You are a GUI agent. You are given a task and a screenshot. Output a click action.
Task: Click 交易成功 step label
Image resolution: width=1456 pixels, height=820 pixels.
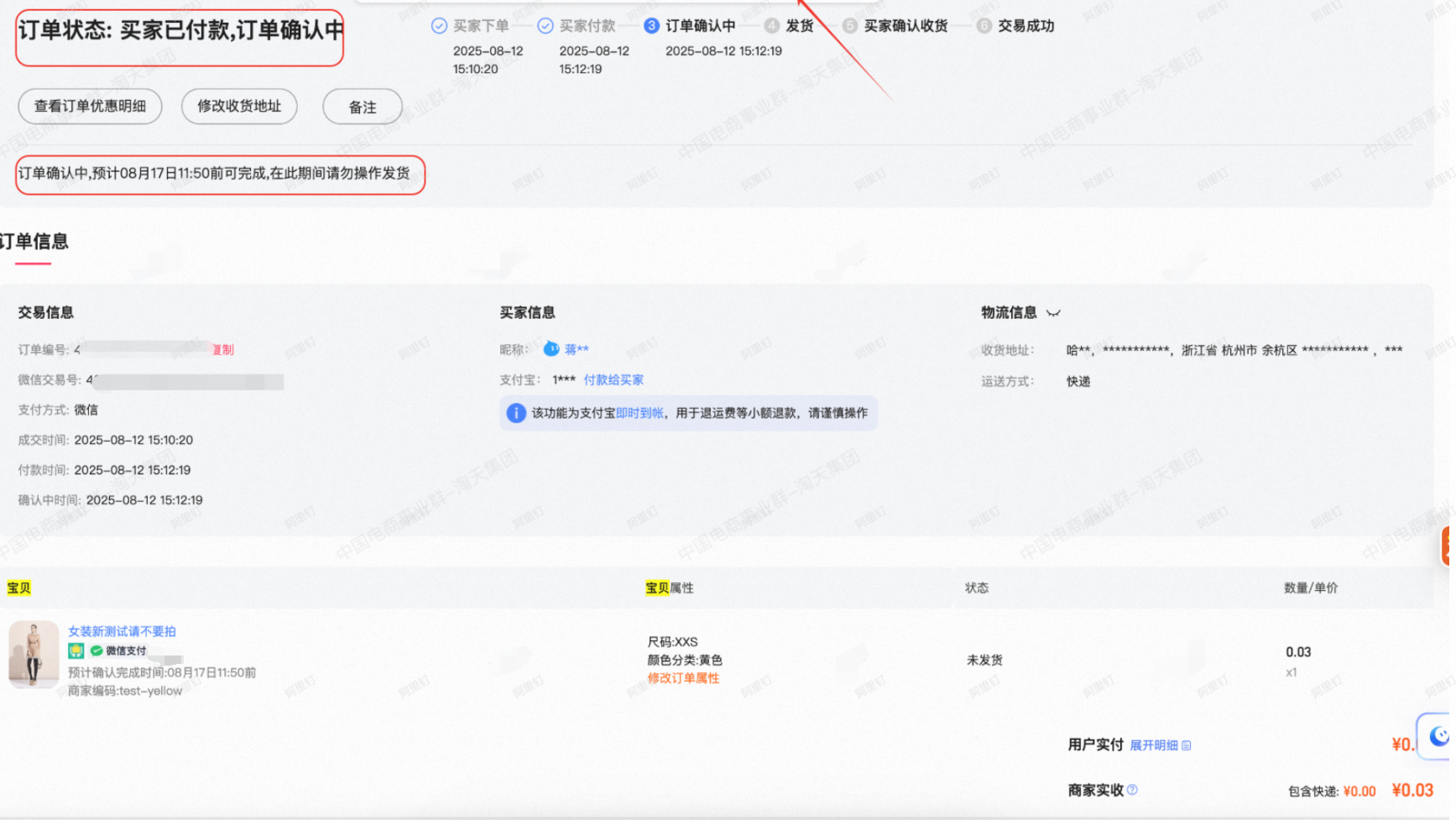[1025, 26]
